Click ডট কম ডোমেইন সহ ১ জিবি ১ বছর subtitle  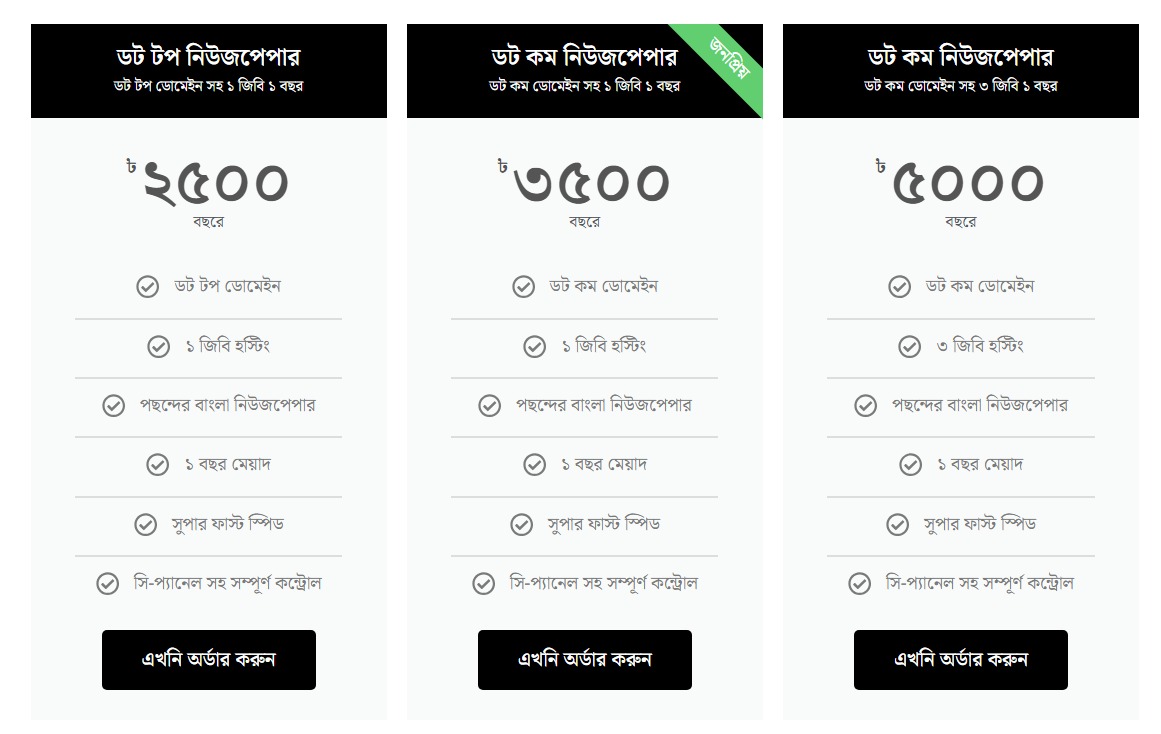point(584,86)
